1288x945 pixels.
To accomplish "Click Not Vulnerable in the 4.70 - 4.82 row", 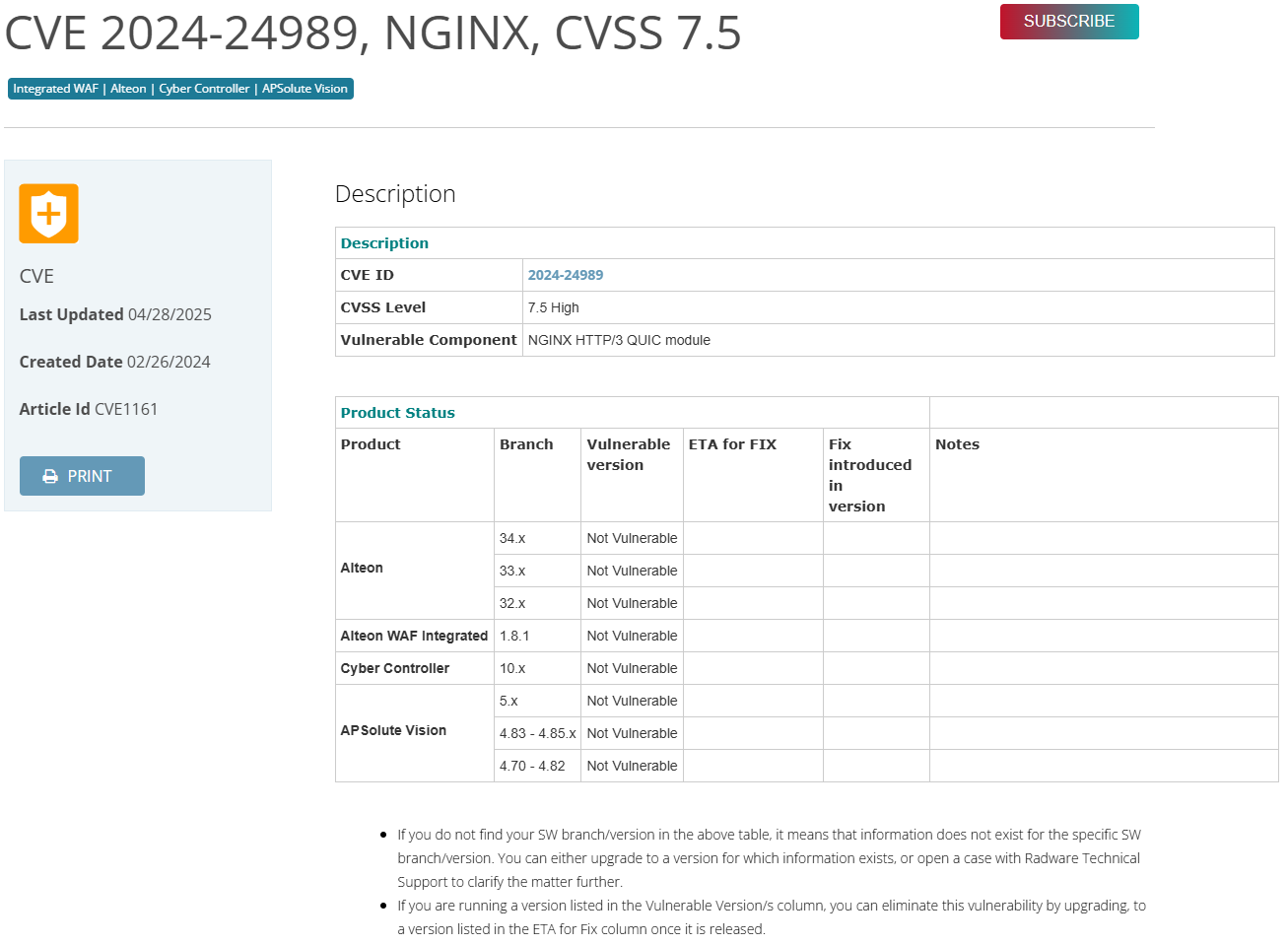I will pos(632,766).
